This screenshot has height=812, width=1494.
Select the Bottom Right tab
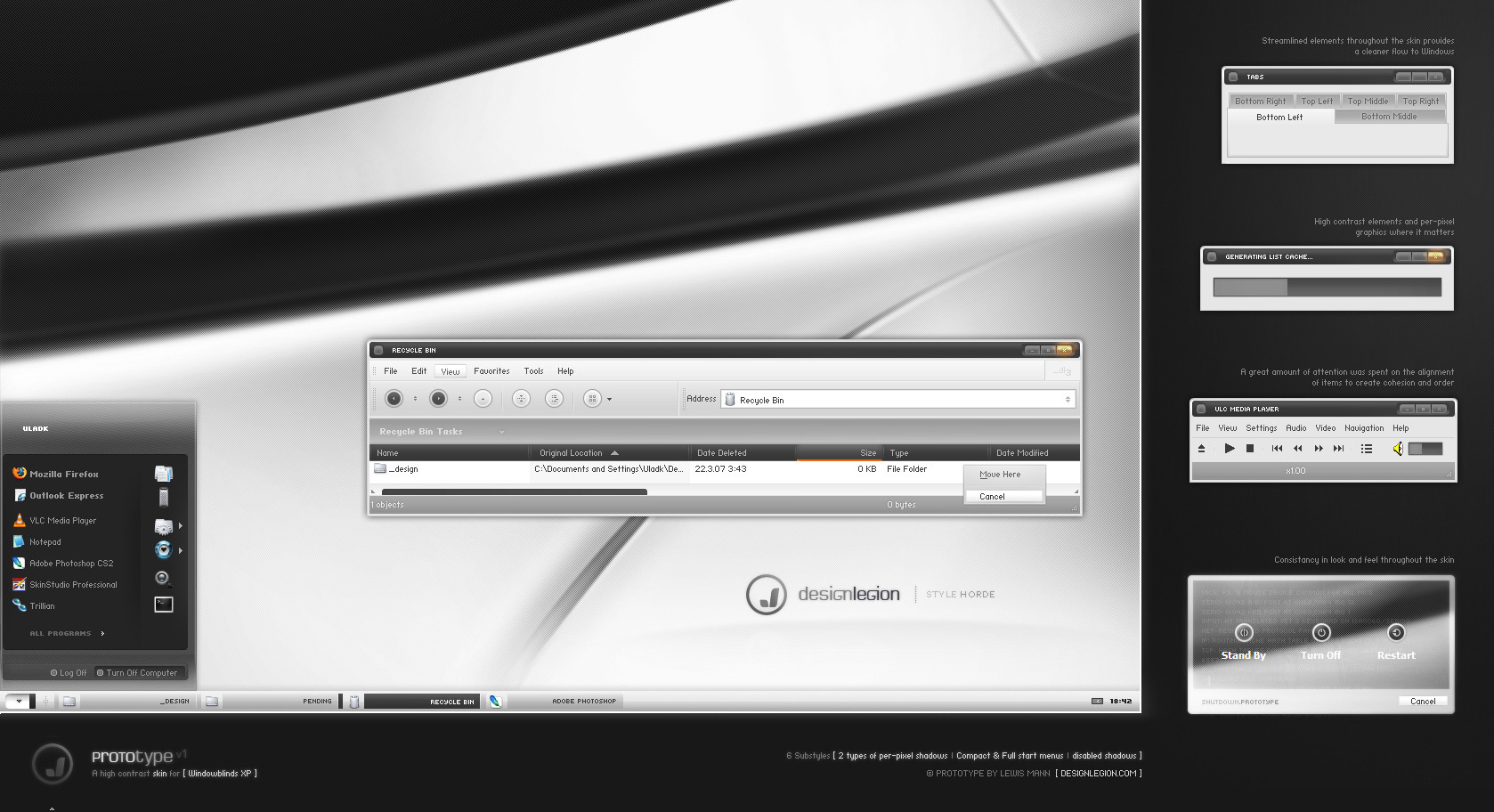coord(1260,101)
